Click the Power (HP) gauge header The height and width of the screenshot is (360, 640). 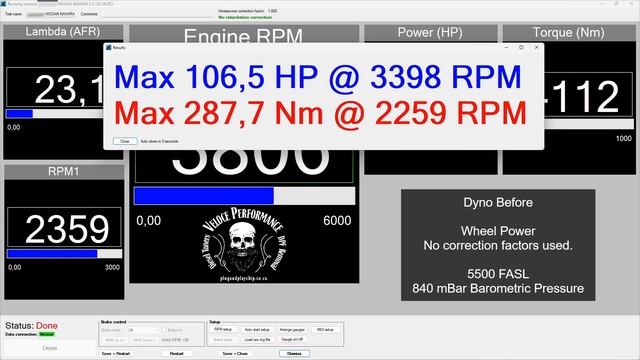[430, 33]
